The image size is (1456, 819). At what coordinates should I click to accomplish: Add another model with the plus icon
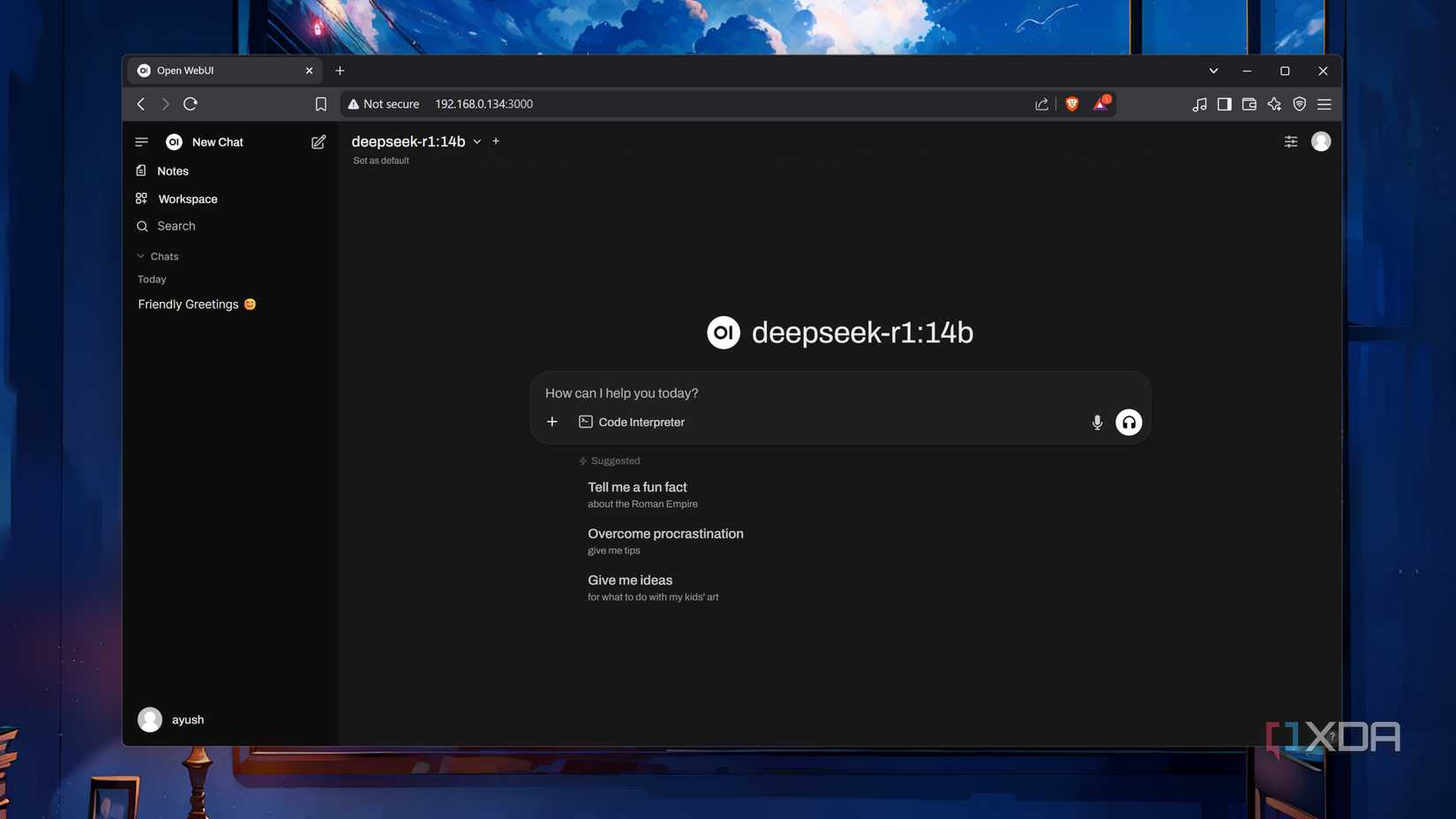pos(496,141)
